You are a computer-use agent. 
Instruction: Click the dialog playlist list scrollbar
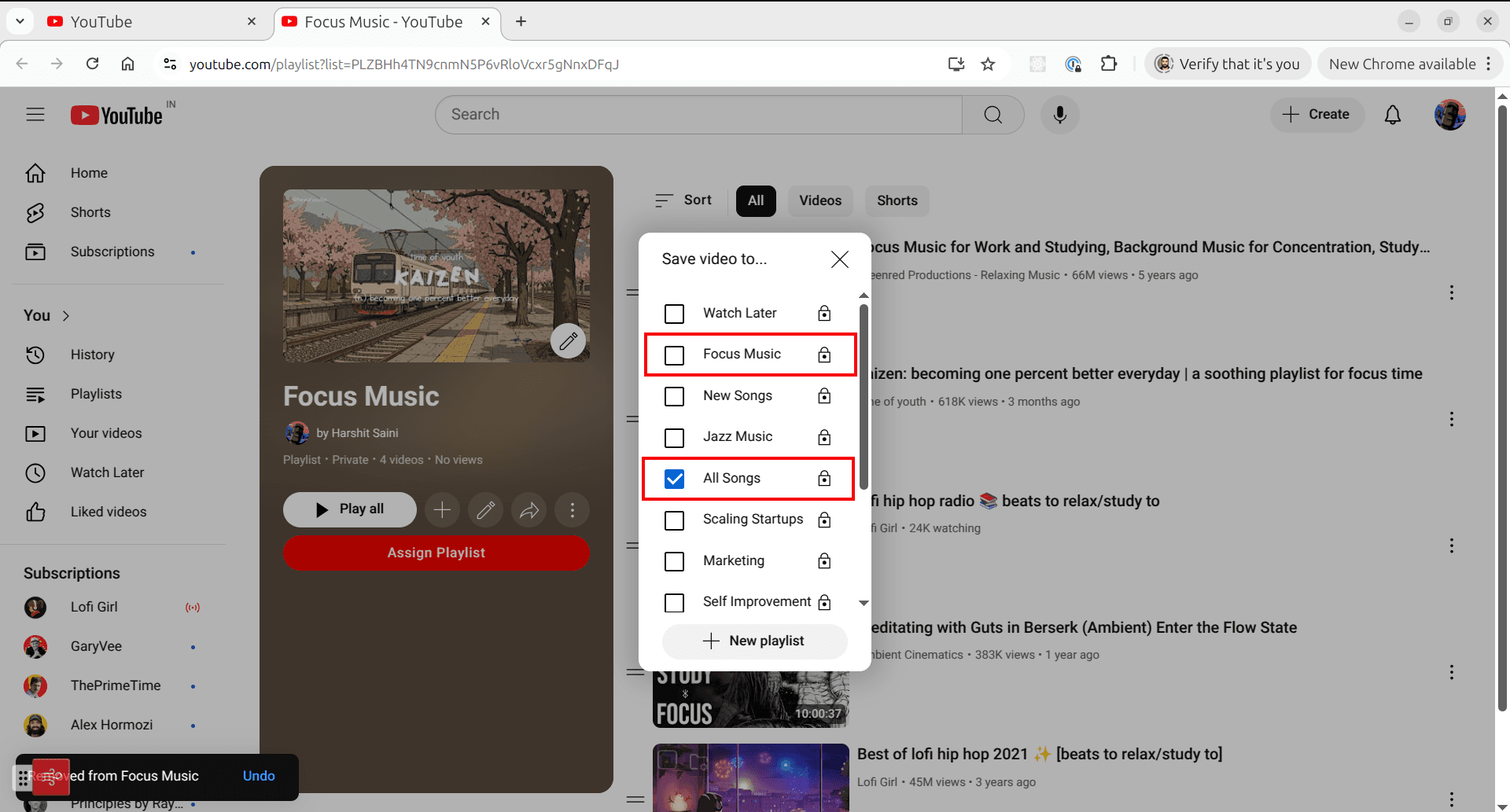864,397
